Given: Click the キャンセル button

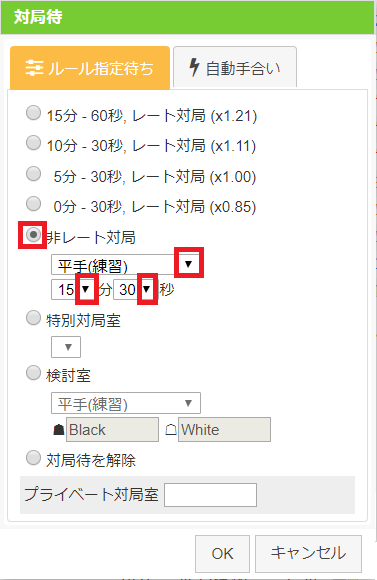Looking at the screenshot, I should click(x=308, y=554).
